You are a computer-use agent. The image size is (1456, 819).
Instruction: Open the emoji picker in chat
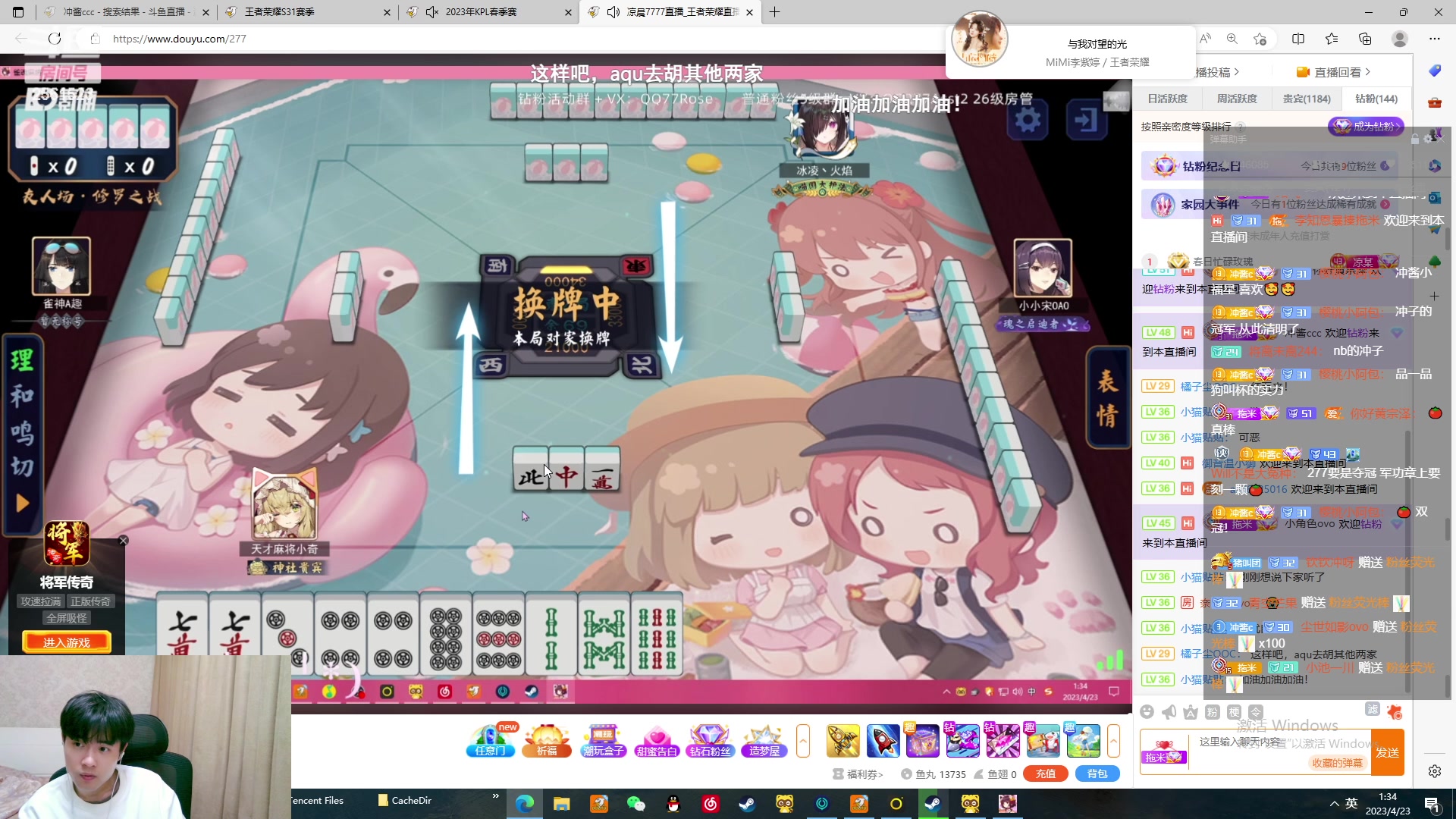click(x=1147, y=712)
